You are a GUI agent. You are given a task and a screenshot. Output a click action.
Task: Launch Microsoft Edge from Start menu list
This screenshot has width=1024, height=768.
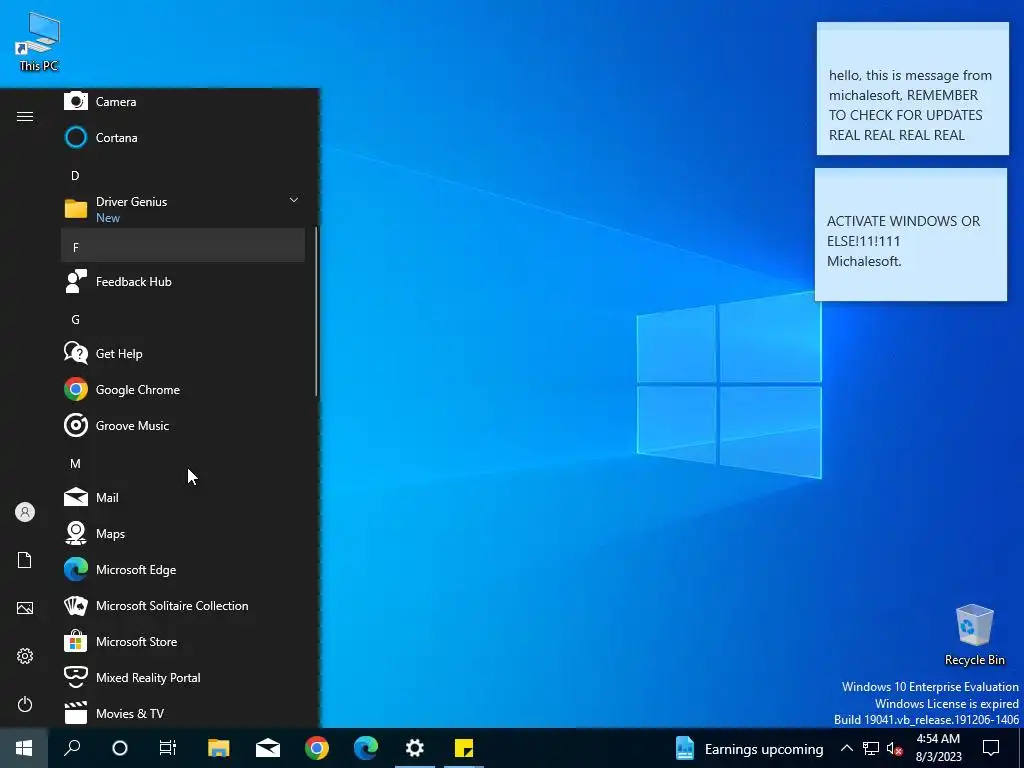tap(183, 569)
